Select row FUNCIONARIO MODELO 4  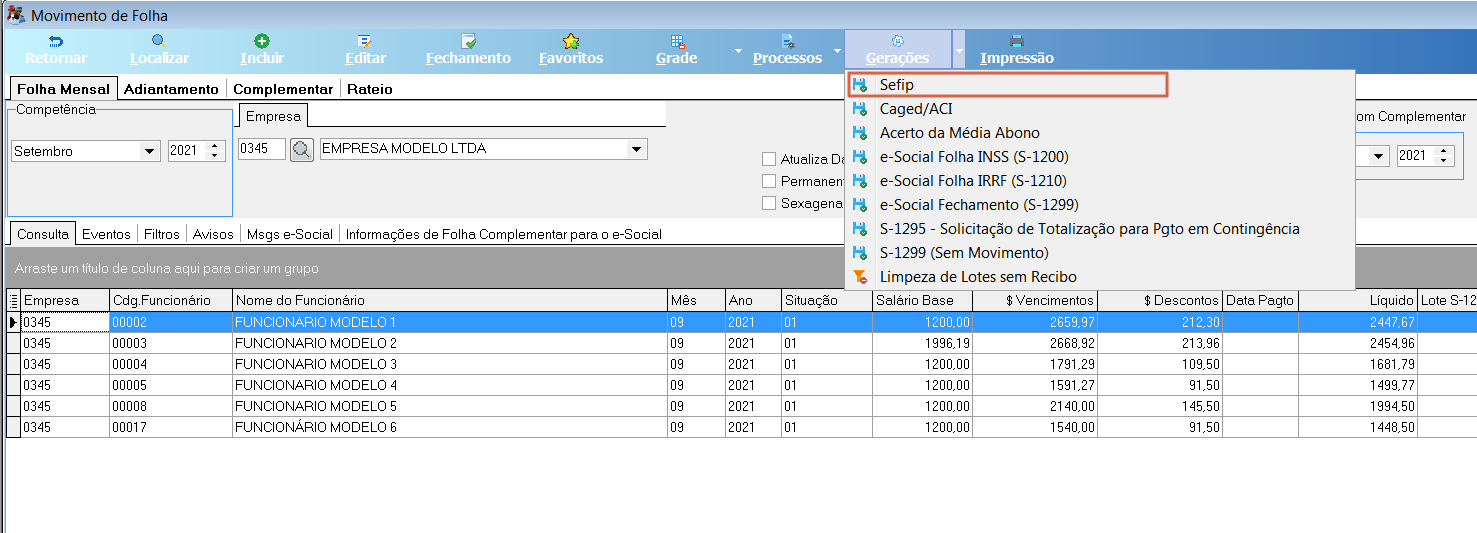pos(741,385)
